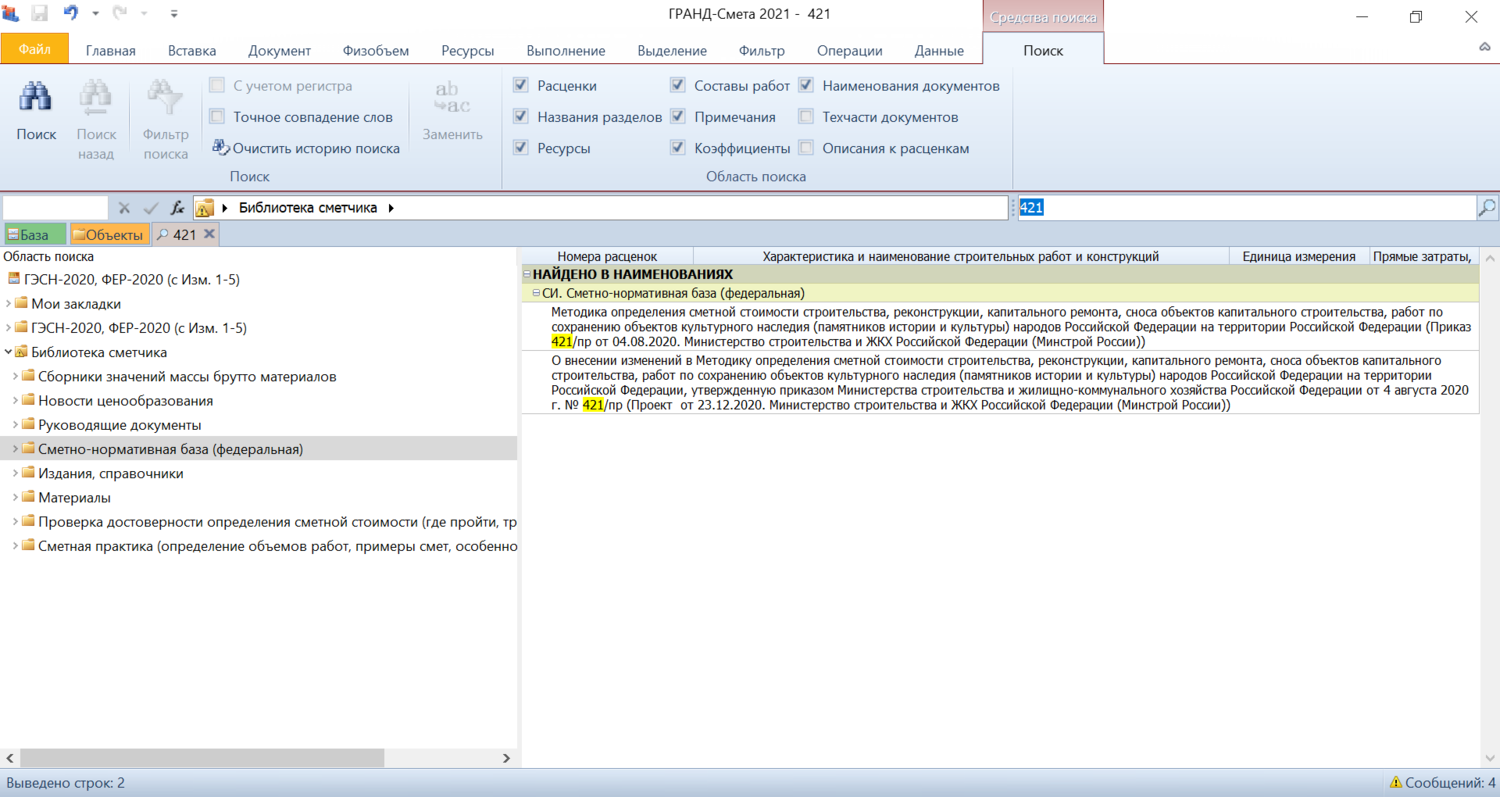Enable Точное совпадение слов
The width and height of the screenshot is (1500, 797).
tap(217, 117)
